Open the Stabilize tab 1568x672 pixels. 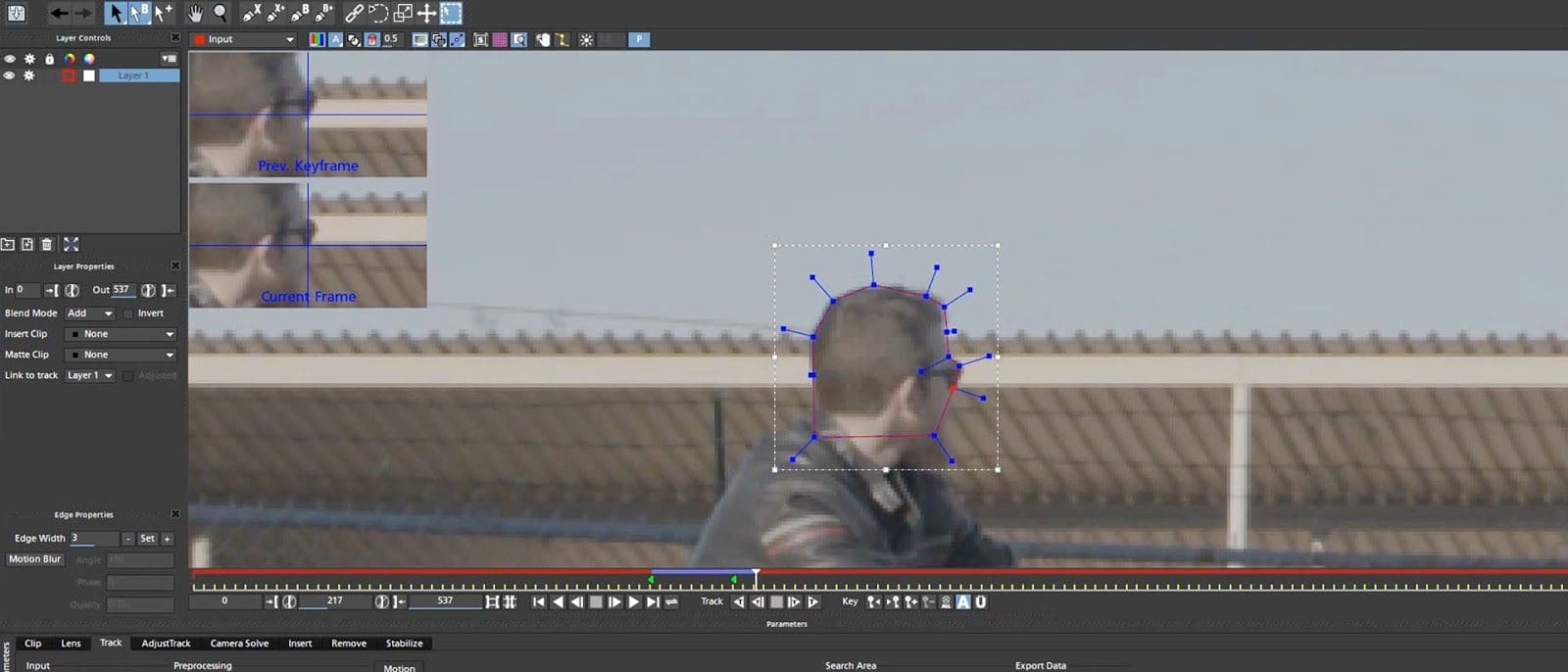pyautogui.click(x=404, y=644)
